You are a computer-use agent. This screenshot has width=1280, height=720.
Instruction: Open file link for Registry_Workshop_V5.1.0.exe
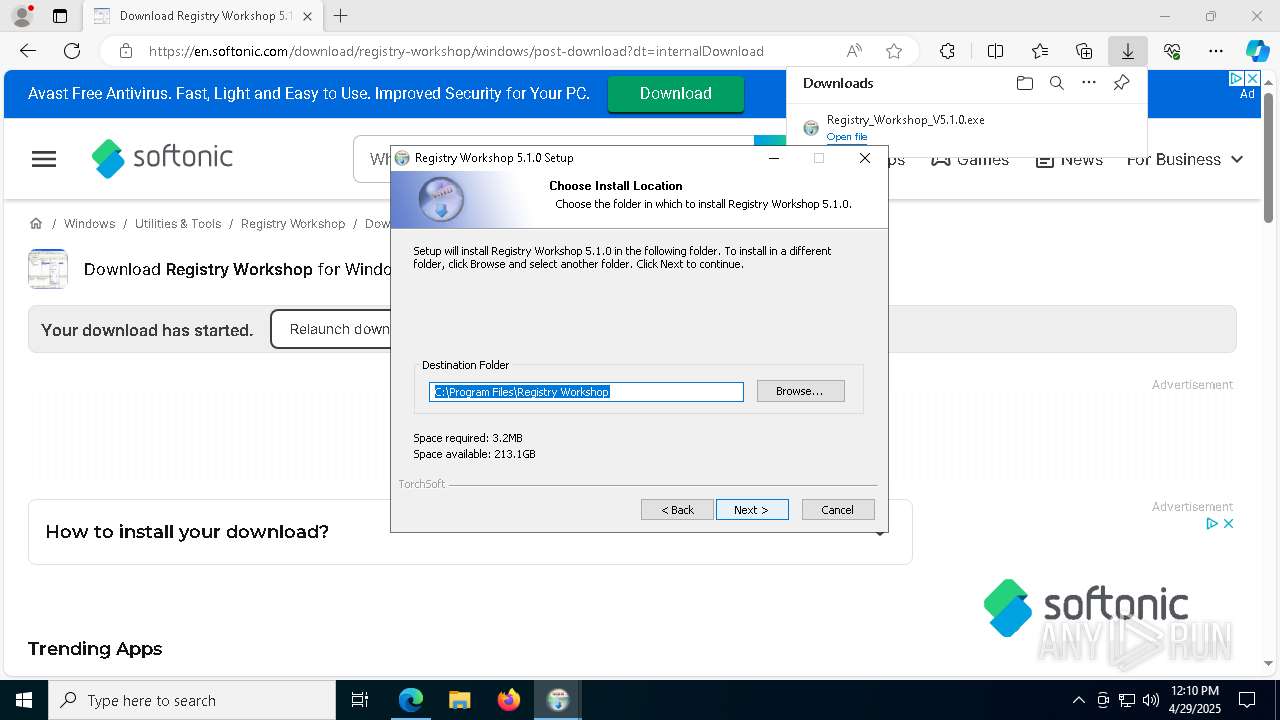(x=846, y=137)
